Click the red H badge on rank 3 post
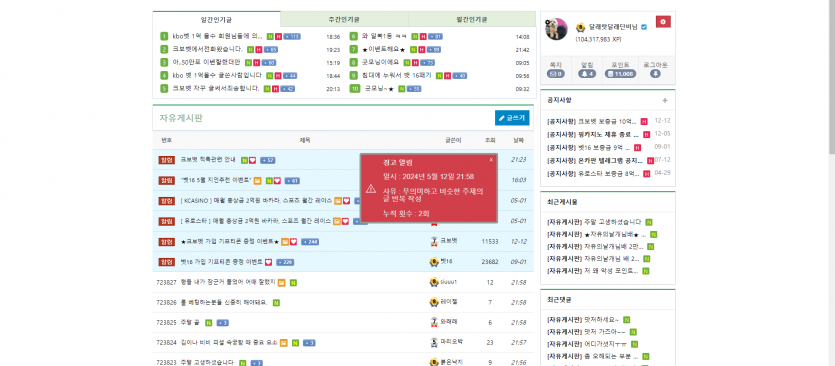Screen dimensions: 835x366 (x=257, y=63)
